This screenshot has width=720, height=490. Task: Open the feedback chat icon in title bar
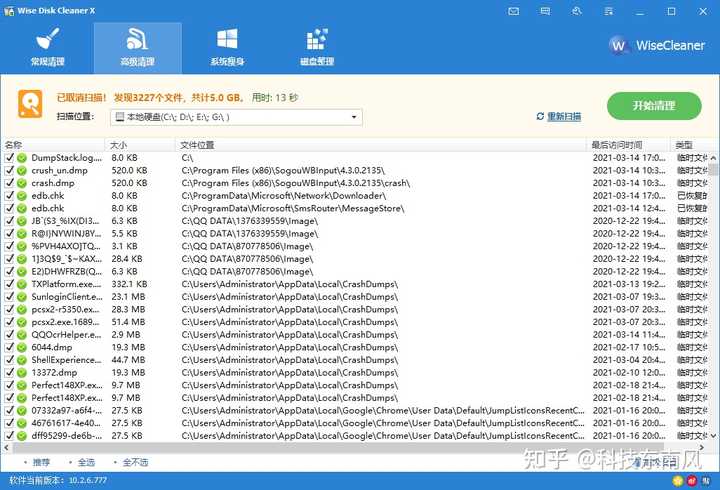545,11
